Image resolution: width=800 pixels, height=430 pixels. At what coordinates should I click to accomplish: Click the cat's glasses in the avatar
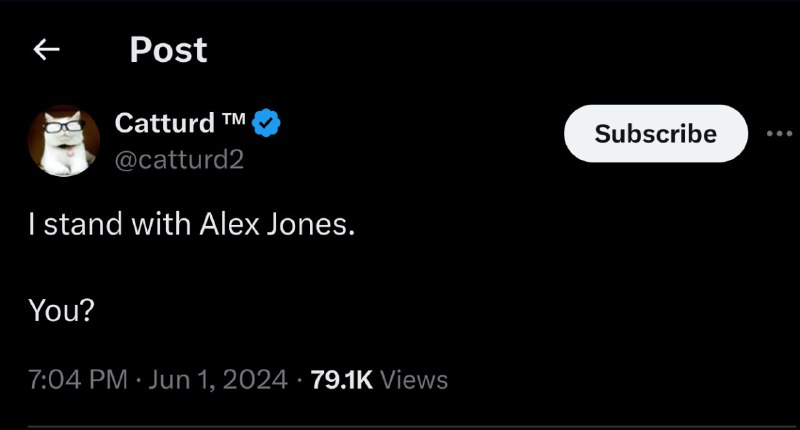(64, 126)
